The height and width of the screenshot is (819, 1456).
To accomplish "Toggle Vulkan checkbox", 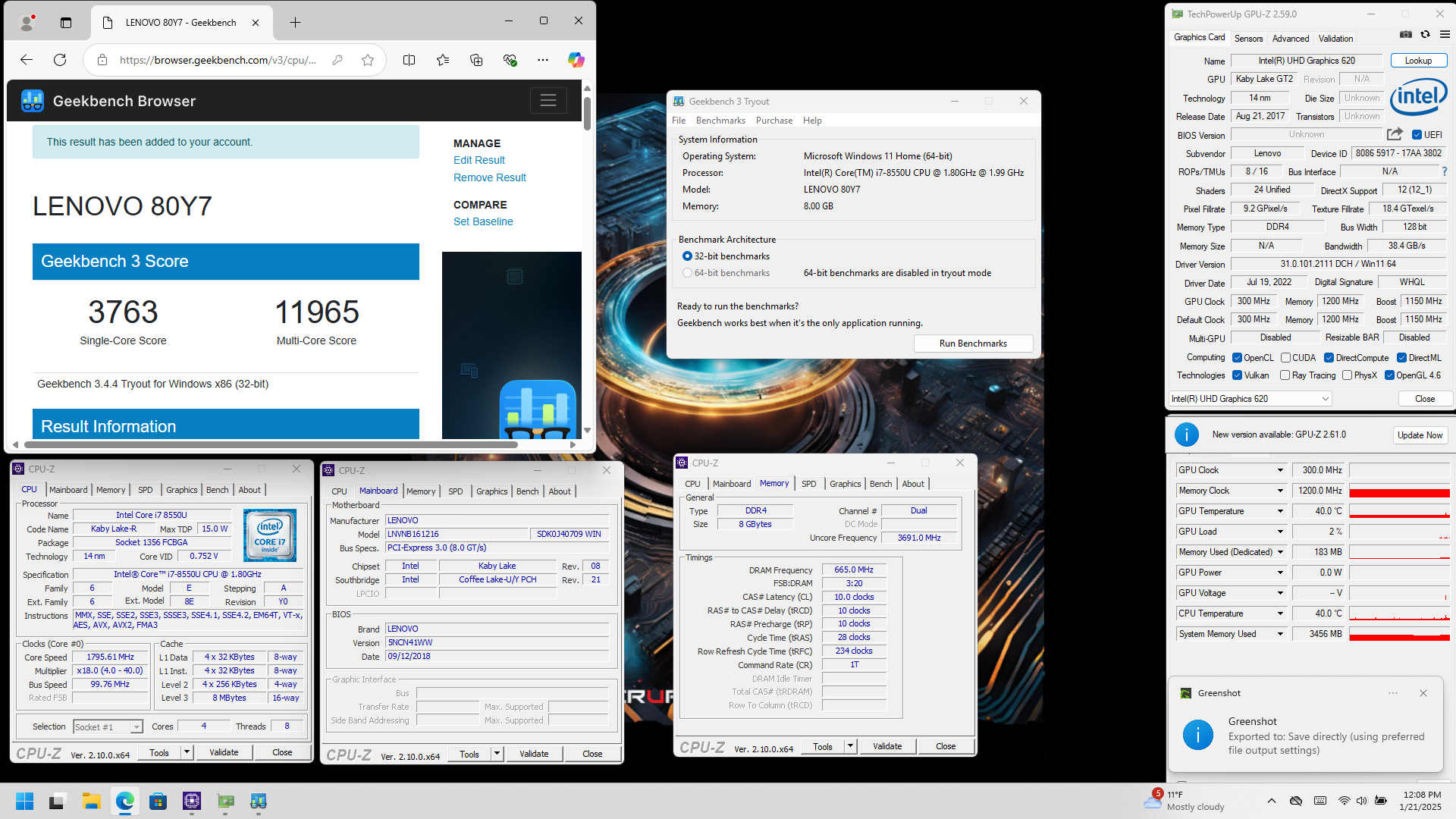I will 1237,375.
